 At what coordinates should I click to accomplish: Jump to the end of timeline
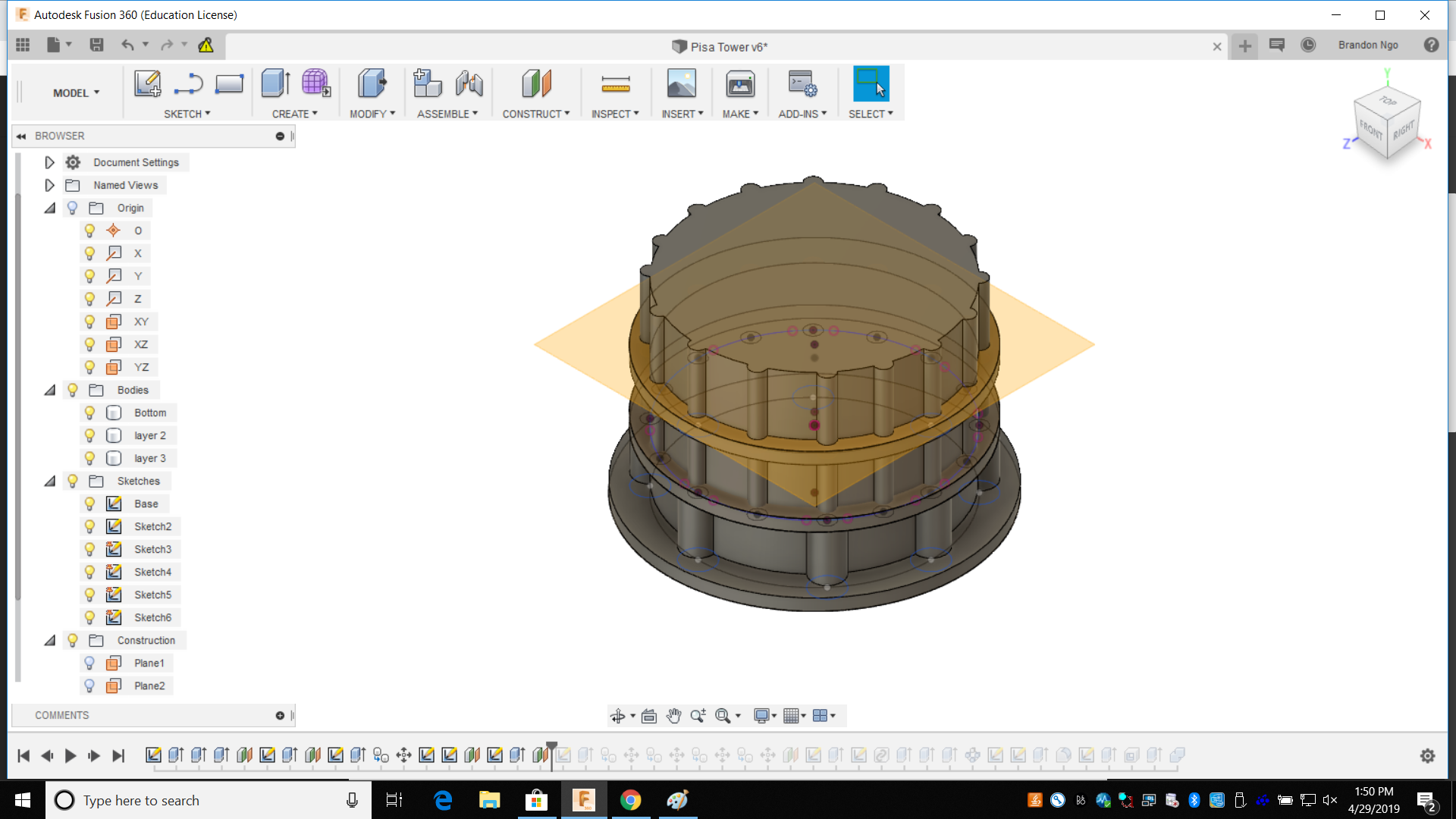tap(118, 755)
